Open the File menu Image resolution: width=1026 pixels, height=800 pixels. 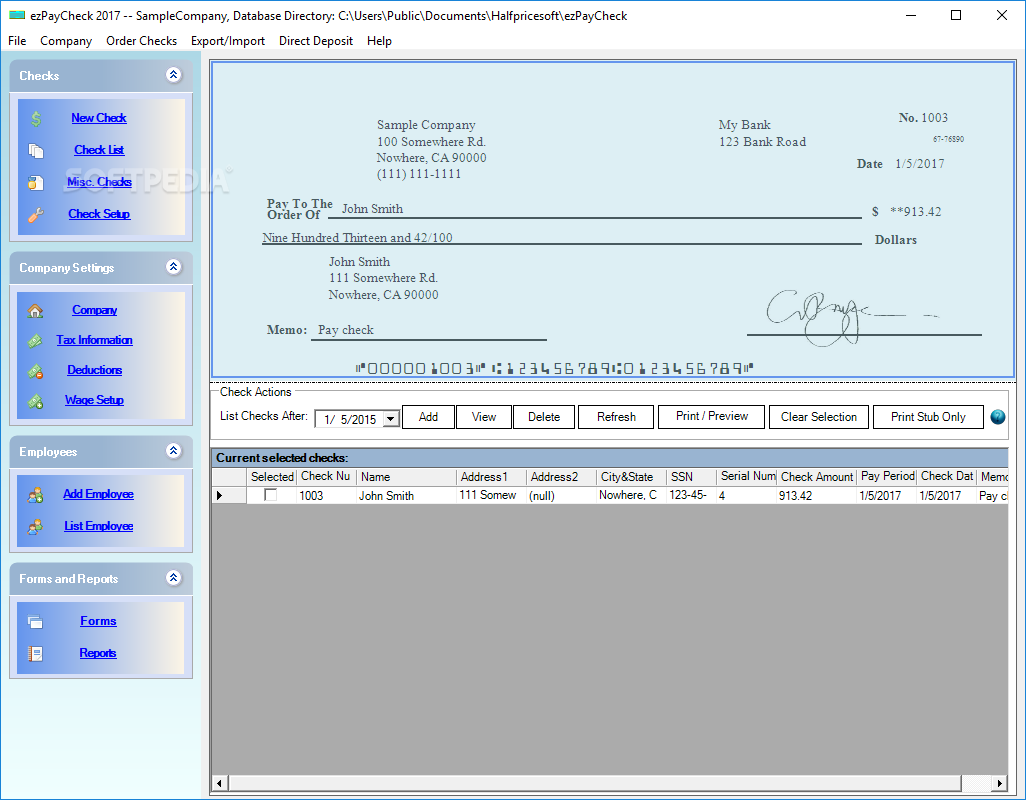coord(17,41)
